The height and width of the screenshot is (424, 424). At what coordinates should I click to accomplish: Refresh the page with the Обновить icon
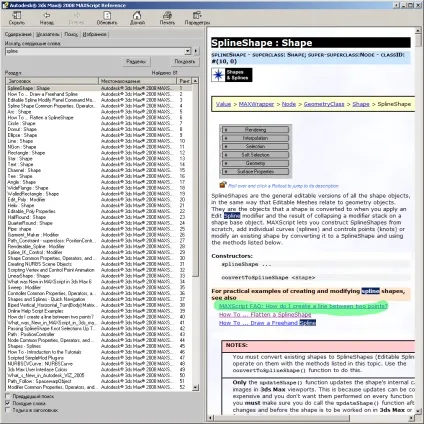[x=107, y=15]
